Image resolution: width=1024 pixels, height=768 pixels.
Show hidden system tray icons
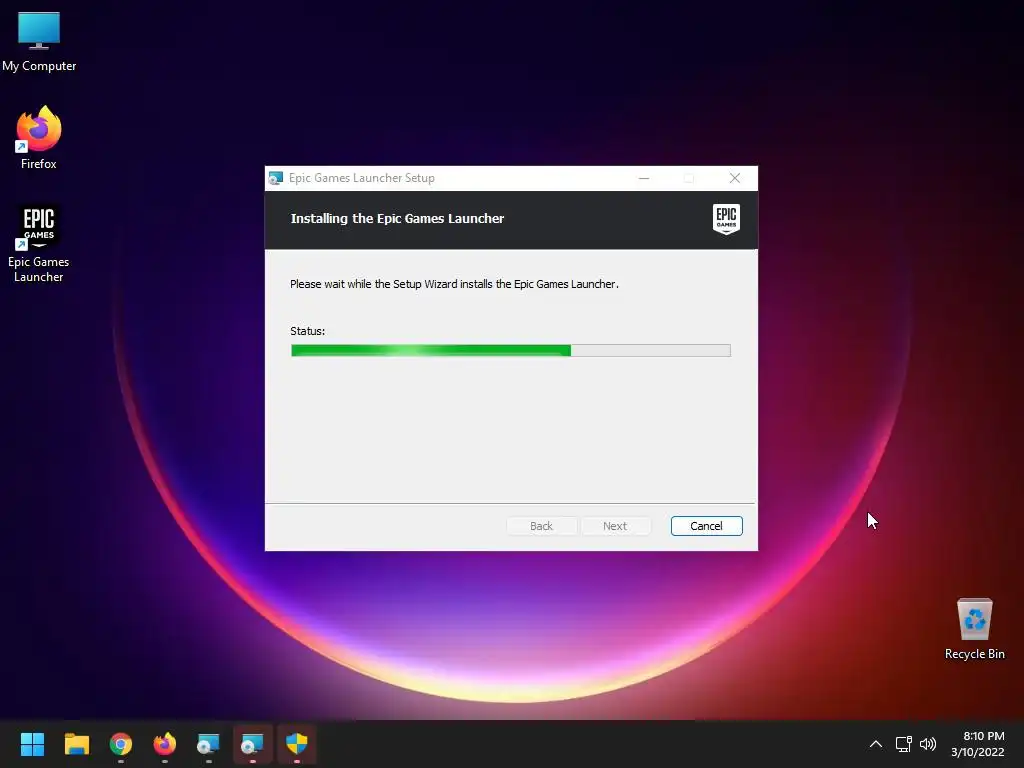tap(876, 744)
